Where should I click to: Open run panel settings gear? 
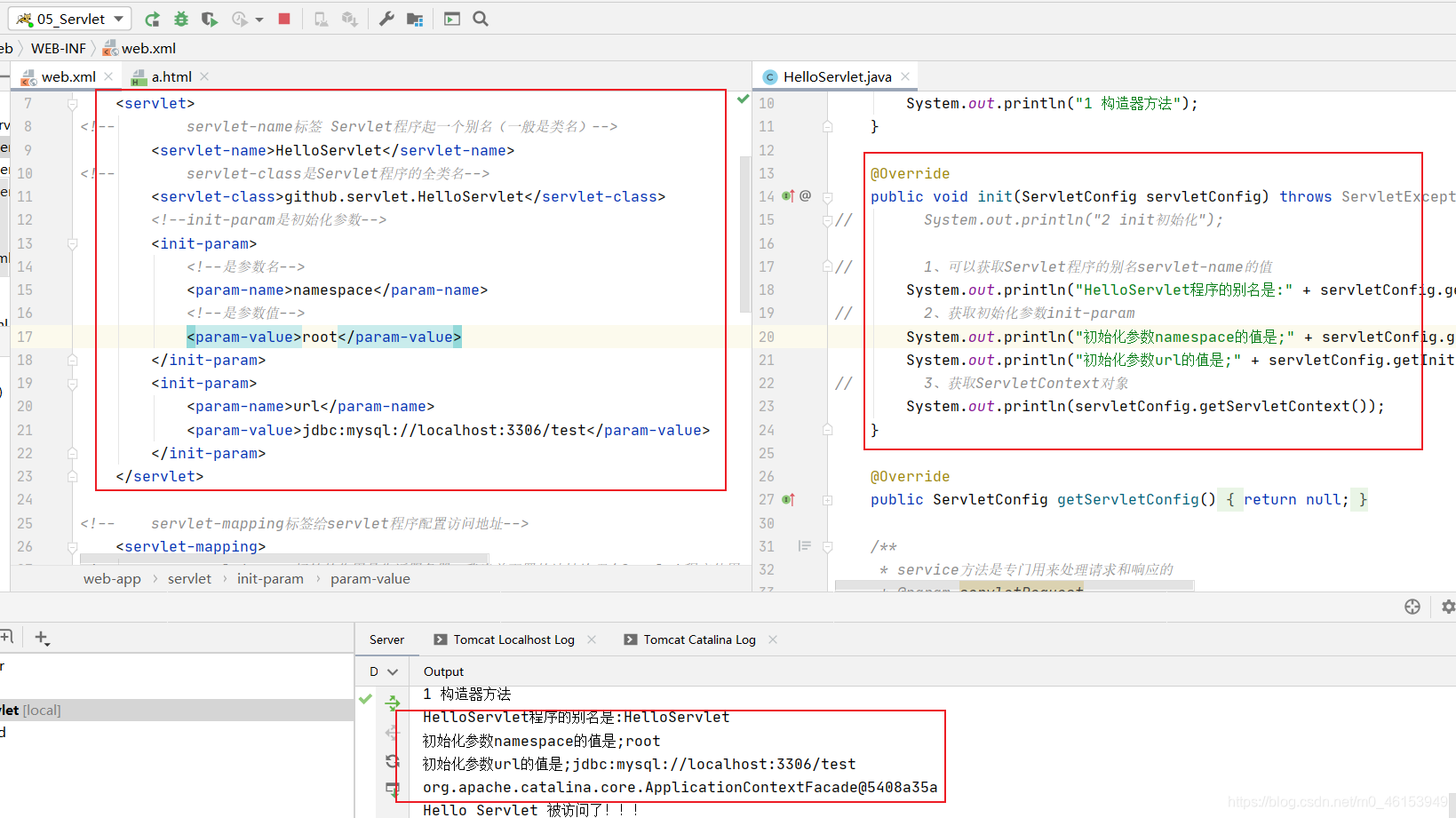[x=1448, y=607]
